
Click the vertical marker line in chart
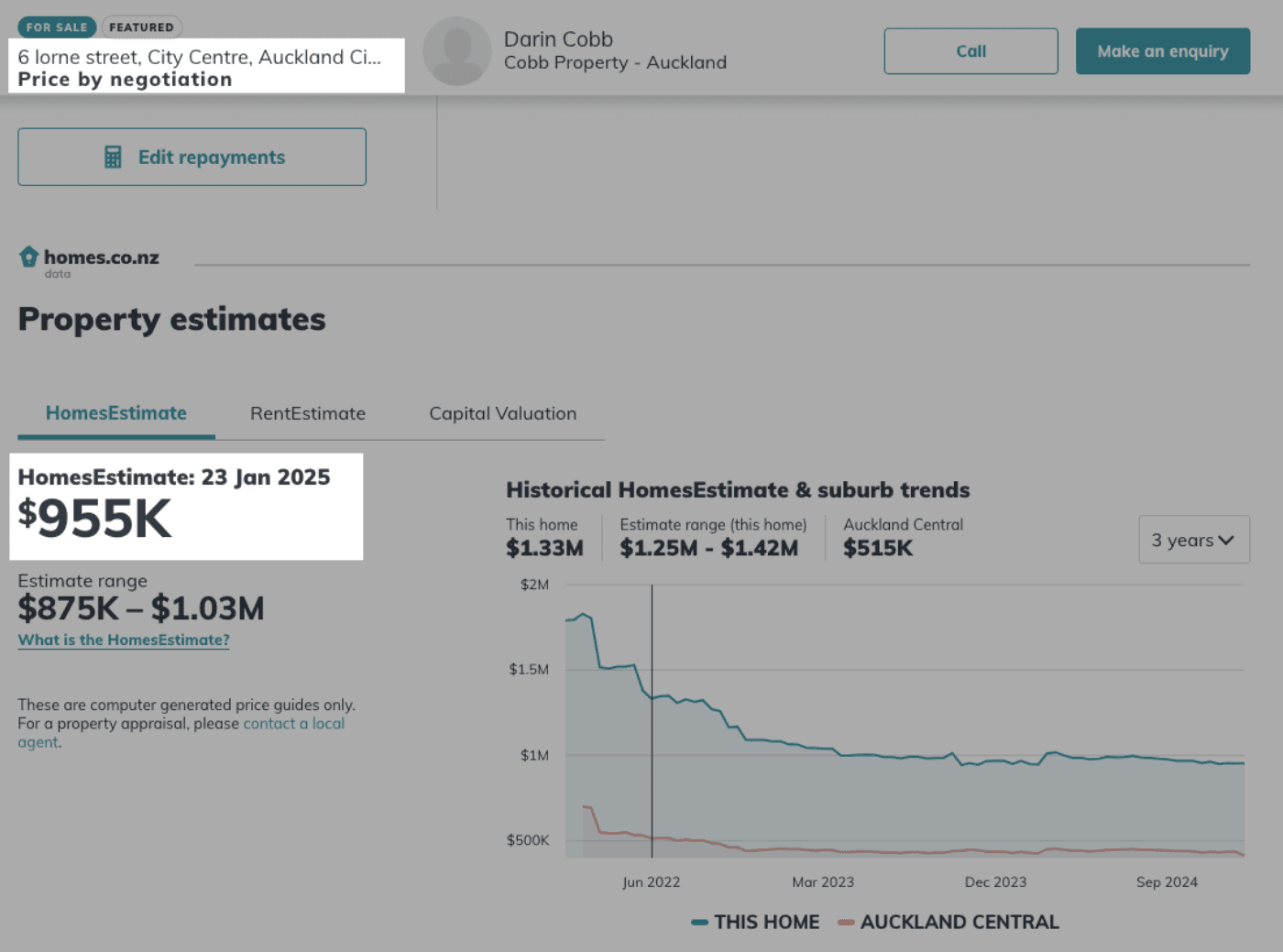[x=652, y=721]
